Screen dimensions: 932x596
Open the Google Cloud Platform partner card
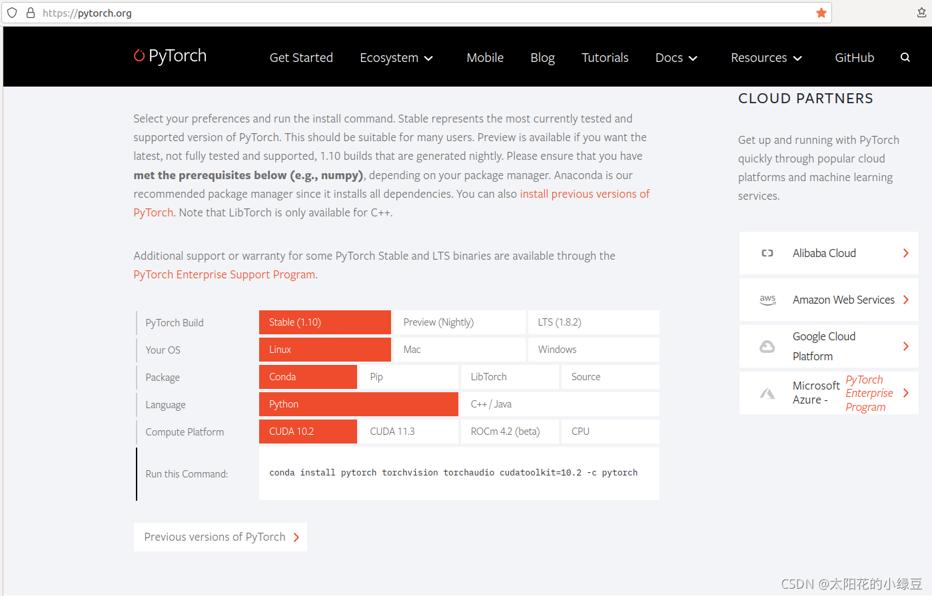click(x=829, y=346)
